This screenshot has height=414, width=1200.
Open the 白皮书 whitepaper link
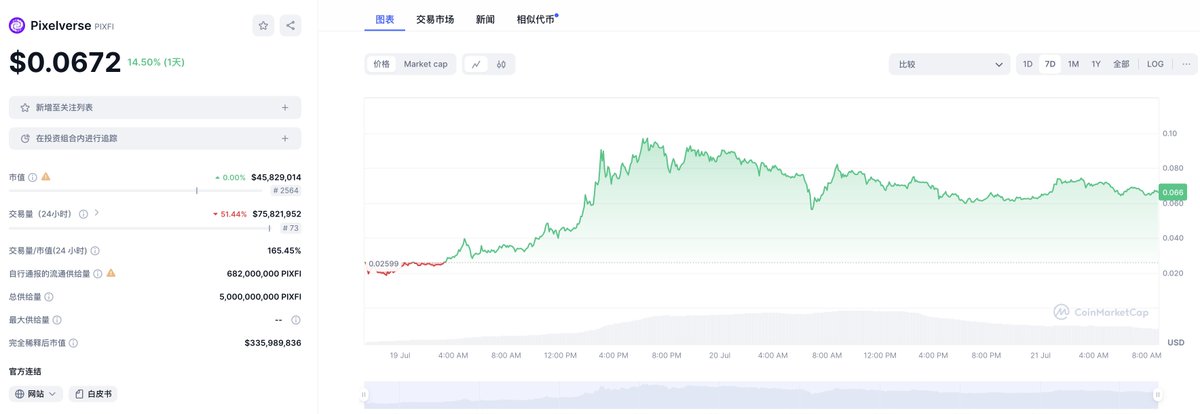(93, 394)
